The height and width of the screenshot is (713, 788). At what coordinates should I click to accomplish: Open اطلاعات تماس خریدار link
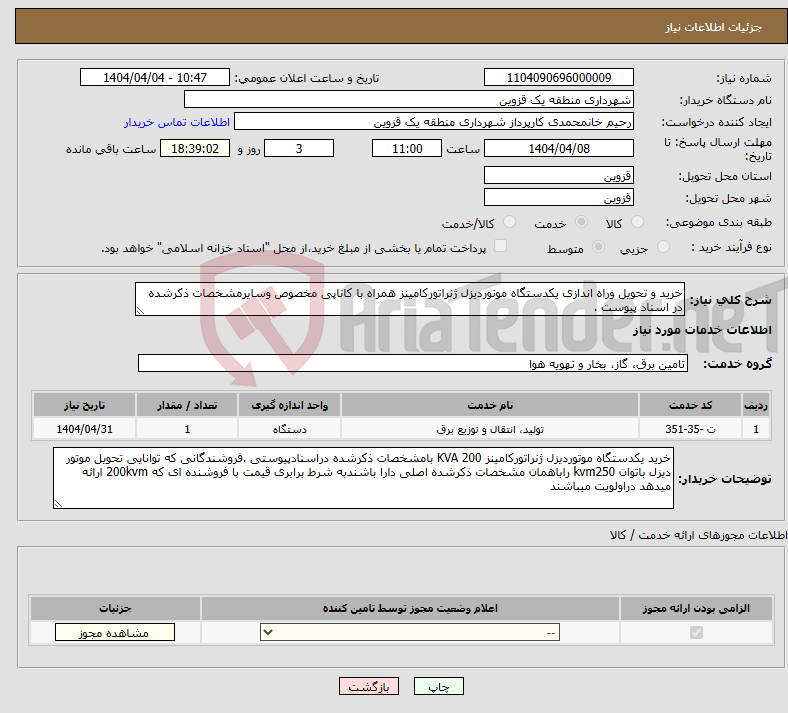[177, 122]
